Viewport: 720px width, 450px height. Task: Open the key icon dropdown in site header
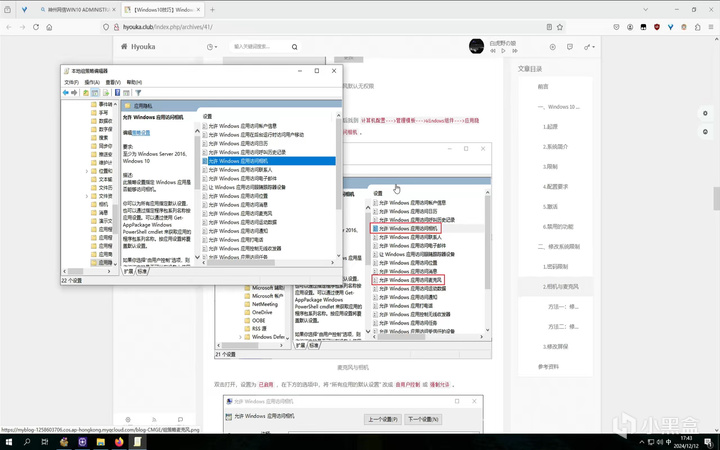point(589,47)
